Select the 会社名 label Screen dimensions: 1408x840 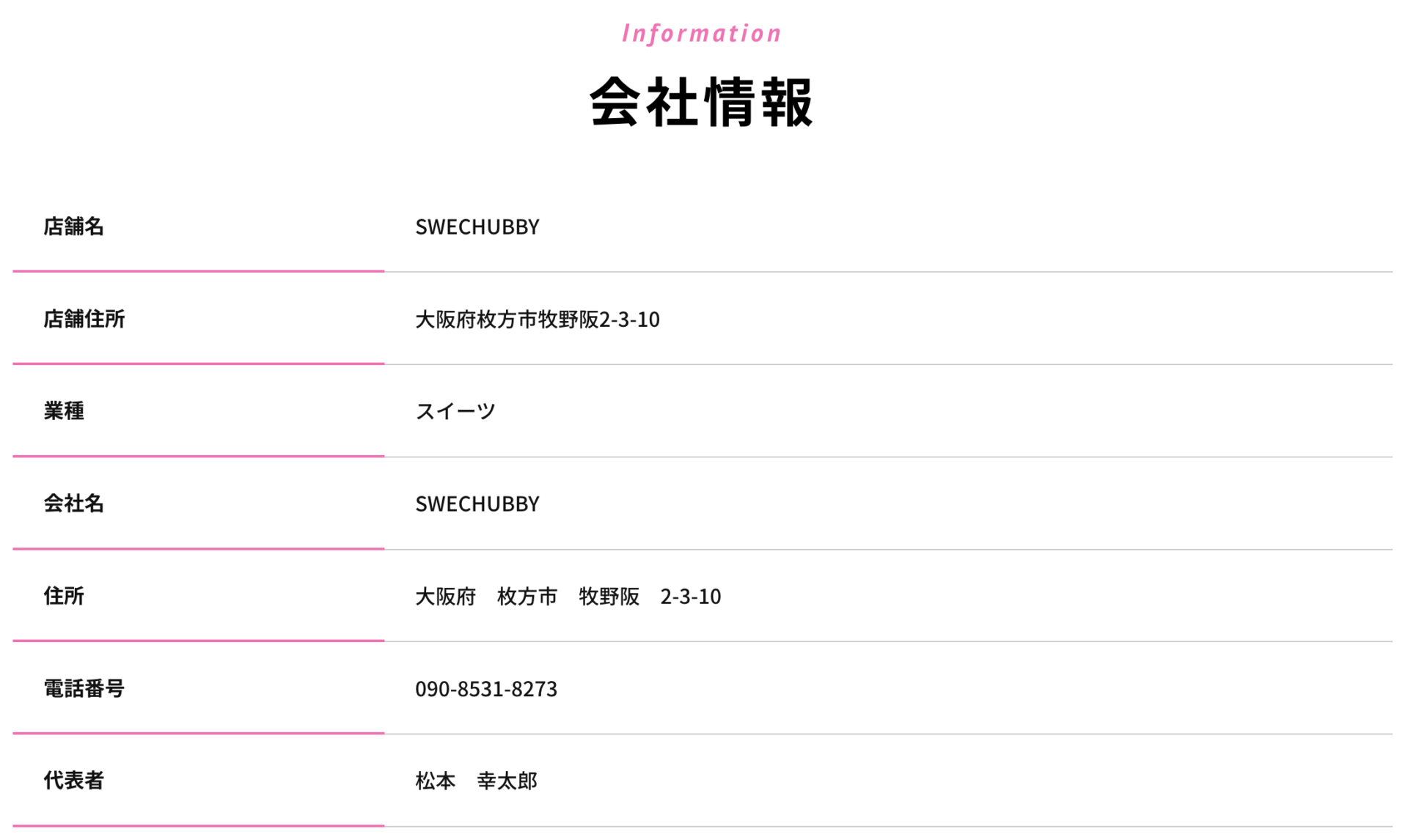click(73, 504)
